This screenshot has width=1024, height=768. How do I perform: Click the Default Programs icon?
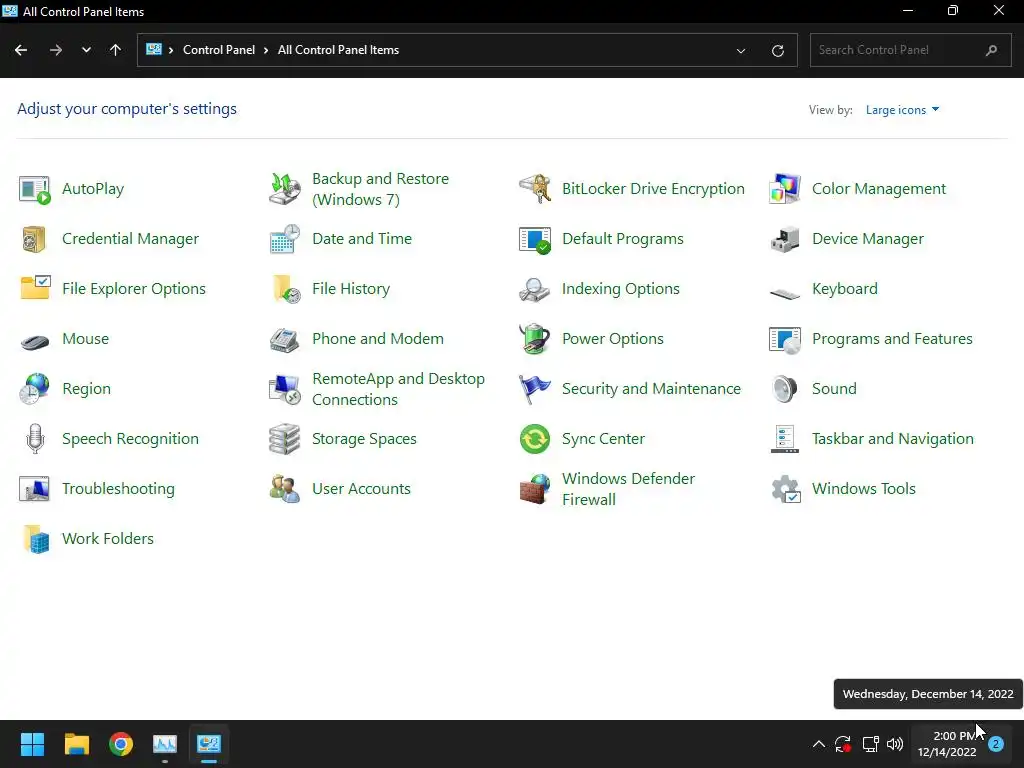point(535,239)
